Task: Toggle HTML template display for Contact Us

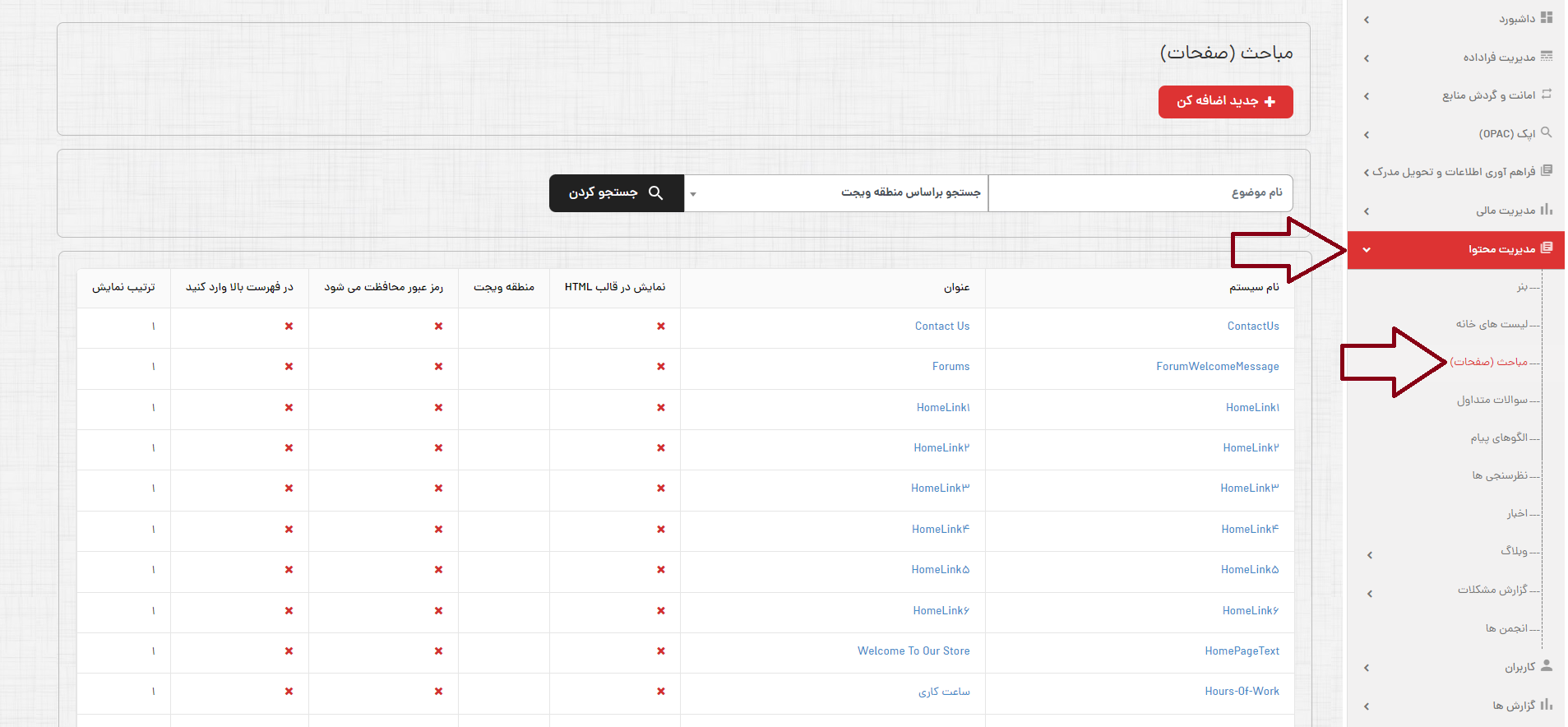Action: click(x=661, y=326)
